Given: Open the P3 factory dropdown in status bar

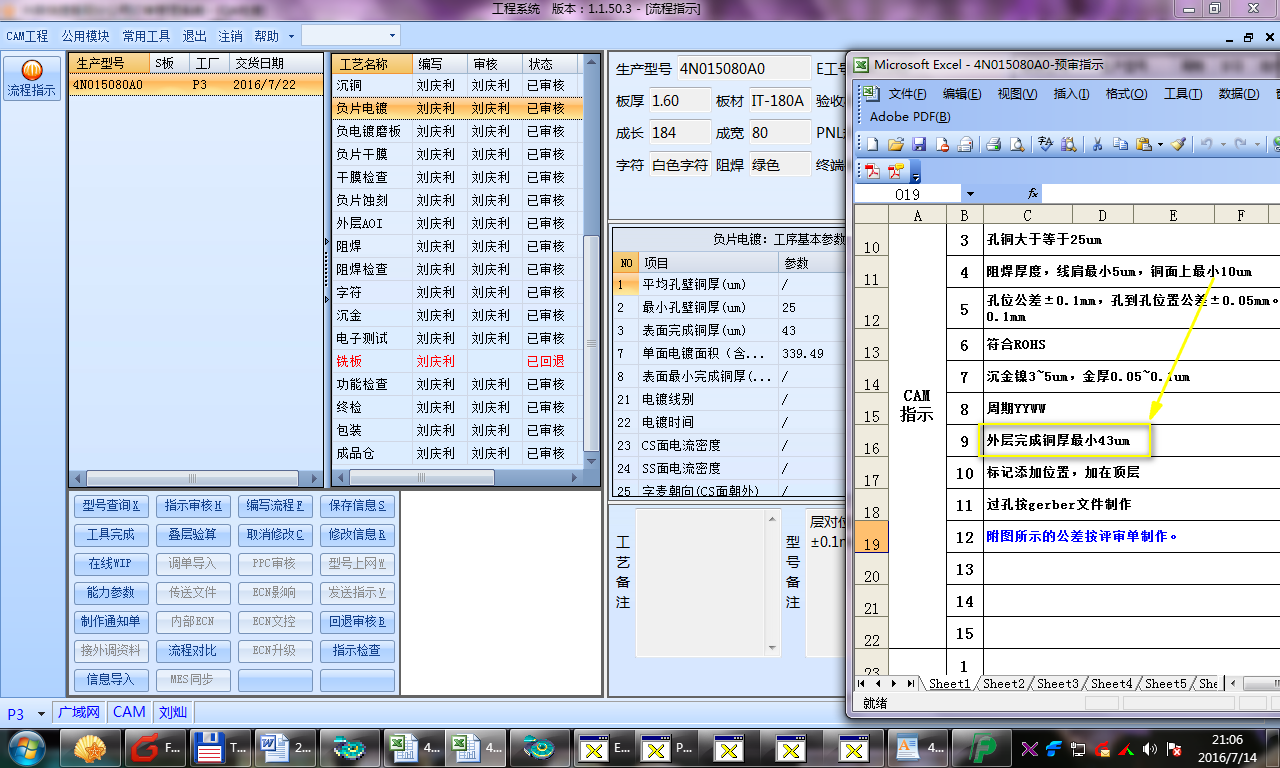Looking at the screenshot, I should 42,713.
